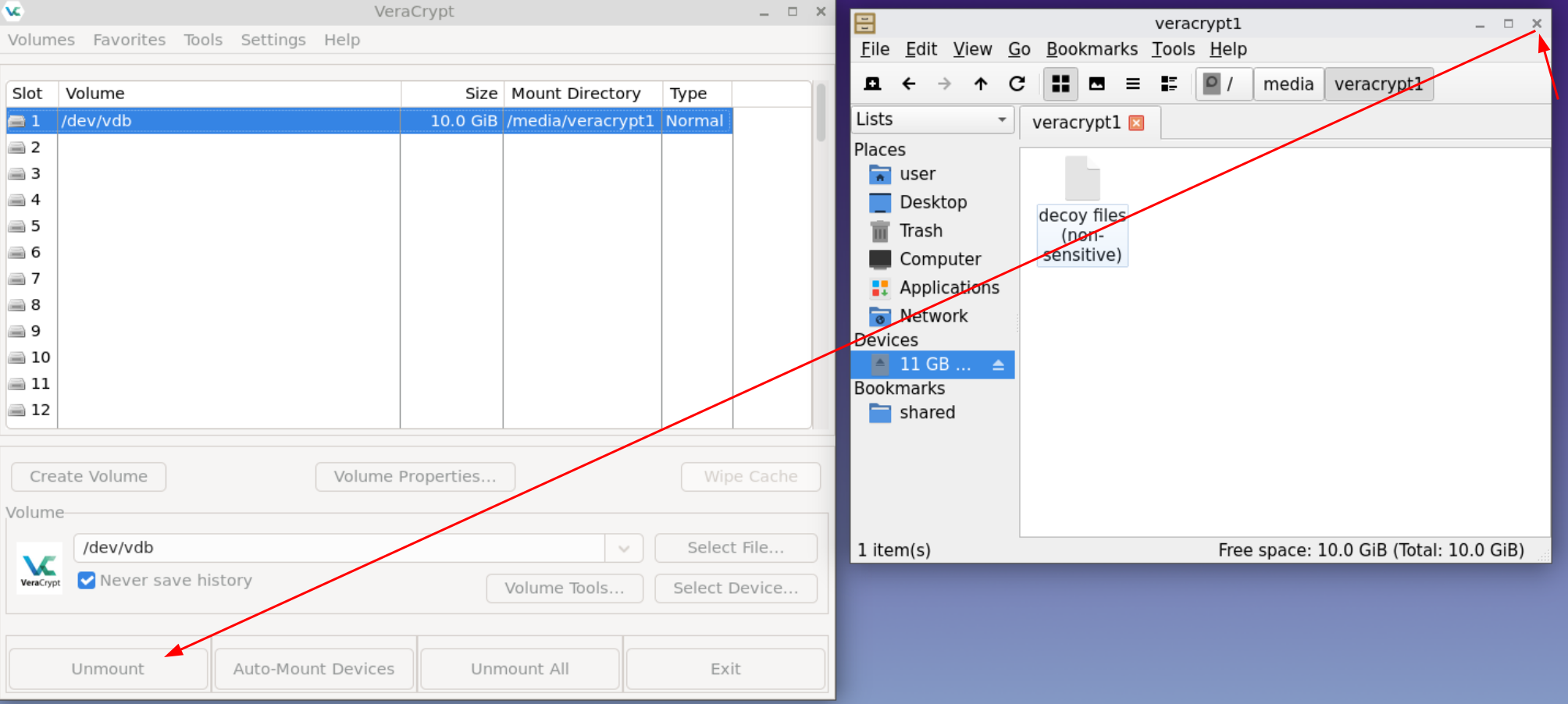Screen dimensions: 1568x704
Task: Select mounted slot 1 /dev/vdb row
Action: [x=369, y=121]
